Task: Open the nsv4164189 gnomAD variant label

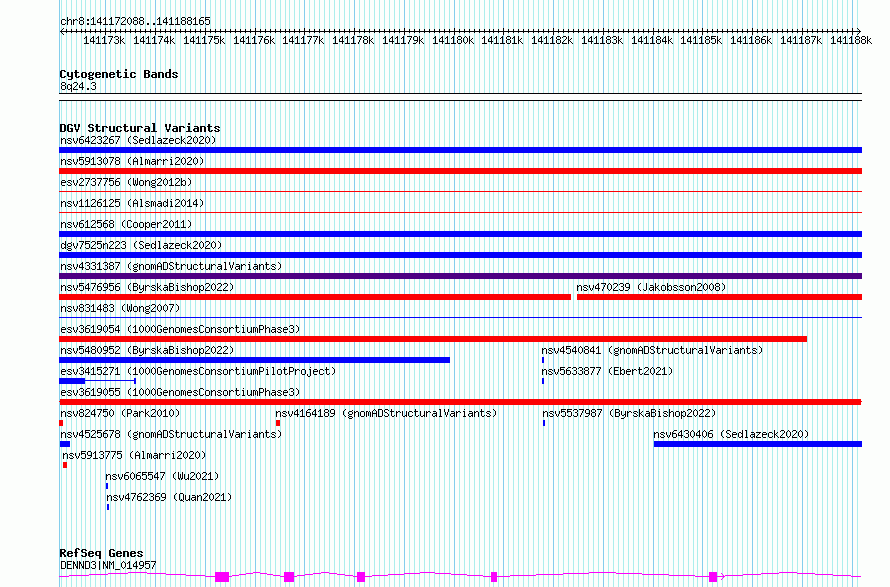Action: click(x=386, y=413)
